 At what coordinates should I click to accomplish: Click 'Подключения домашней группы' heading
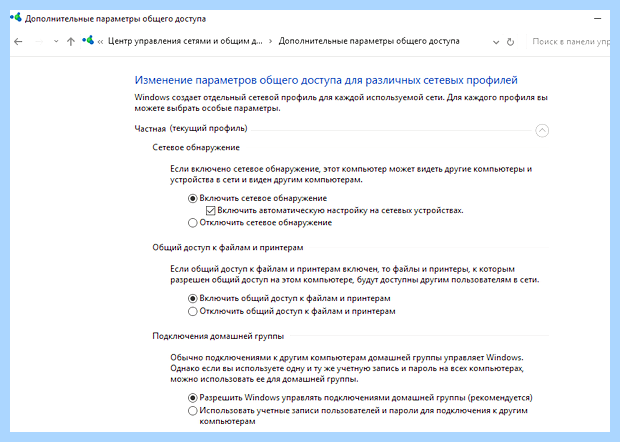coord(218,336)
